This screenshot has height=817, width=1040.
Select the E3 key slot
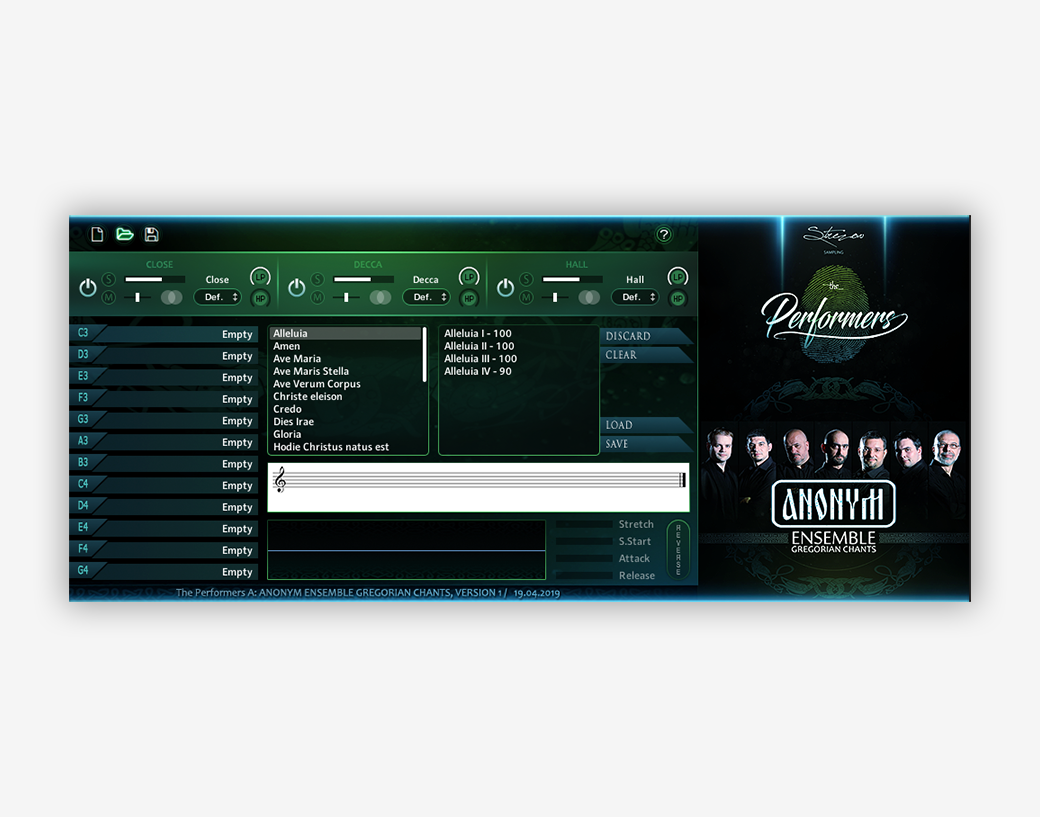click(x=164, y=377)
